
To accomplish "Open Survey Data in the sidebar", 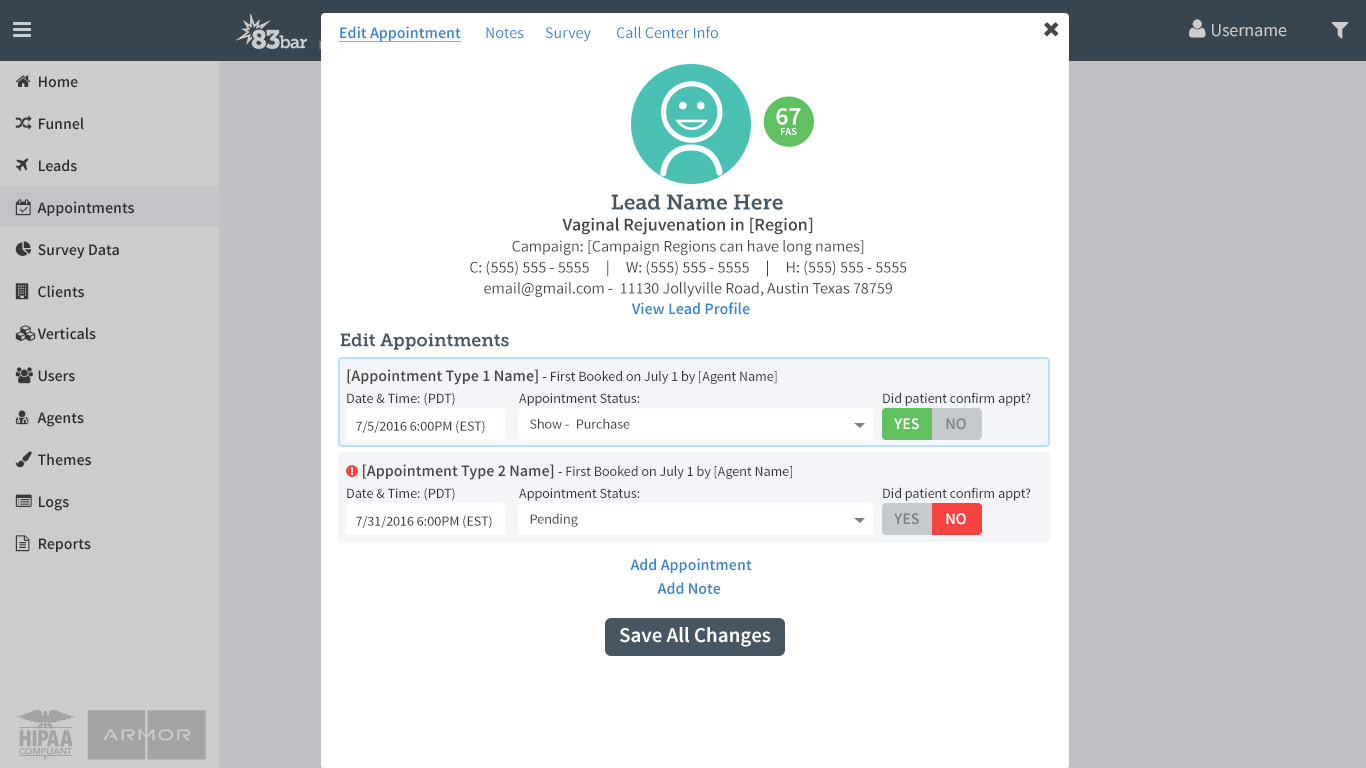I will pyautogui.click(x=109, y=249).
